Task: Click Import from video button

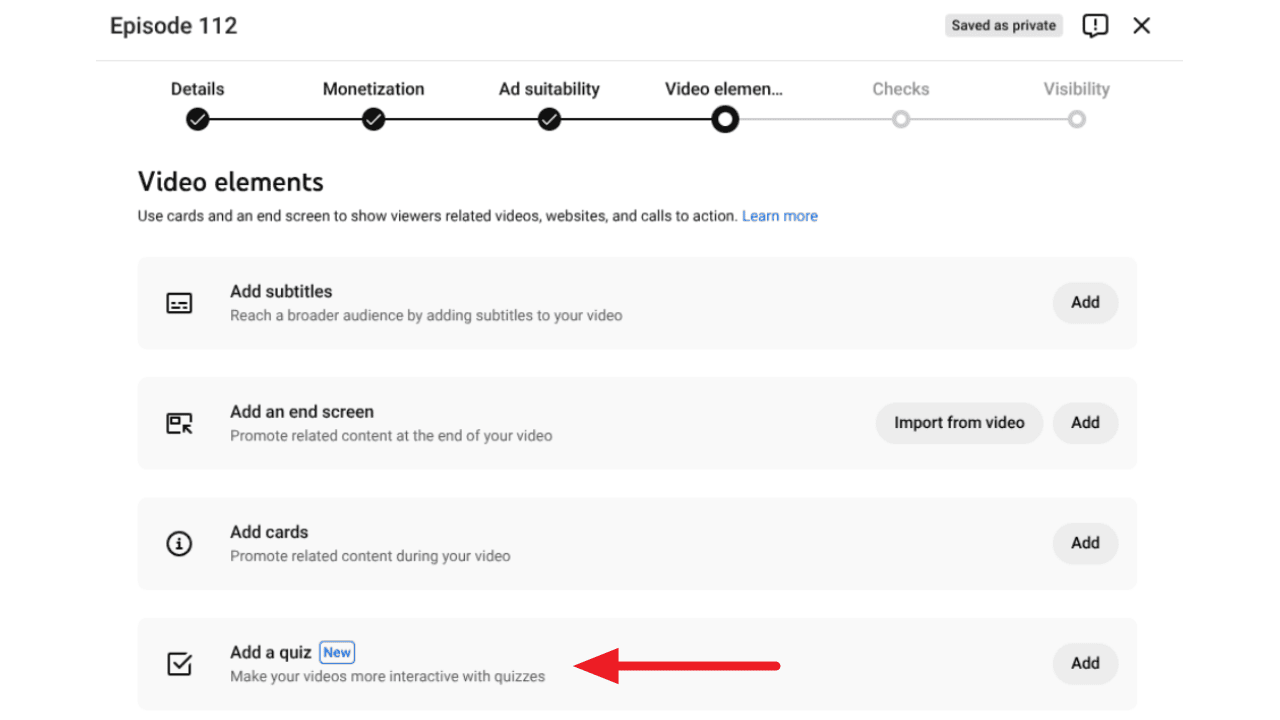Action: click(959, 423)
